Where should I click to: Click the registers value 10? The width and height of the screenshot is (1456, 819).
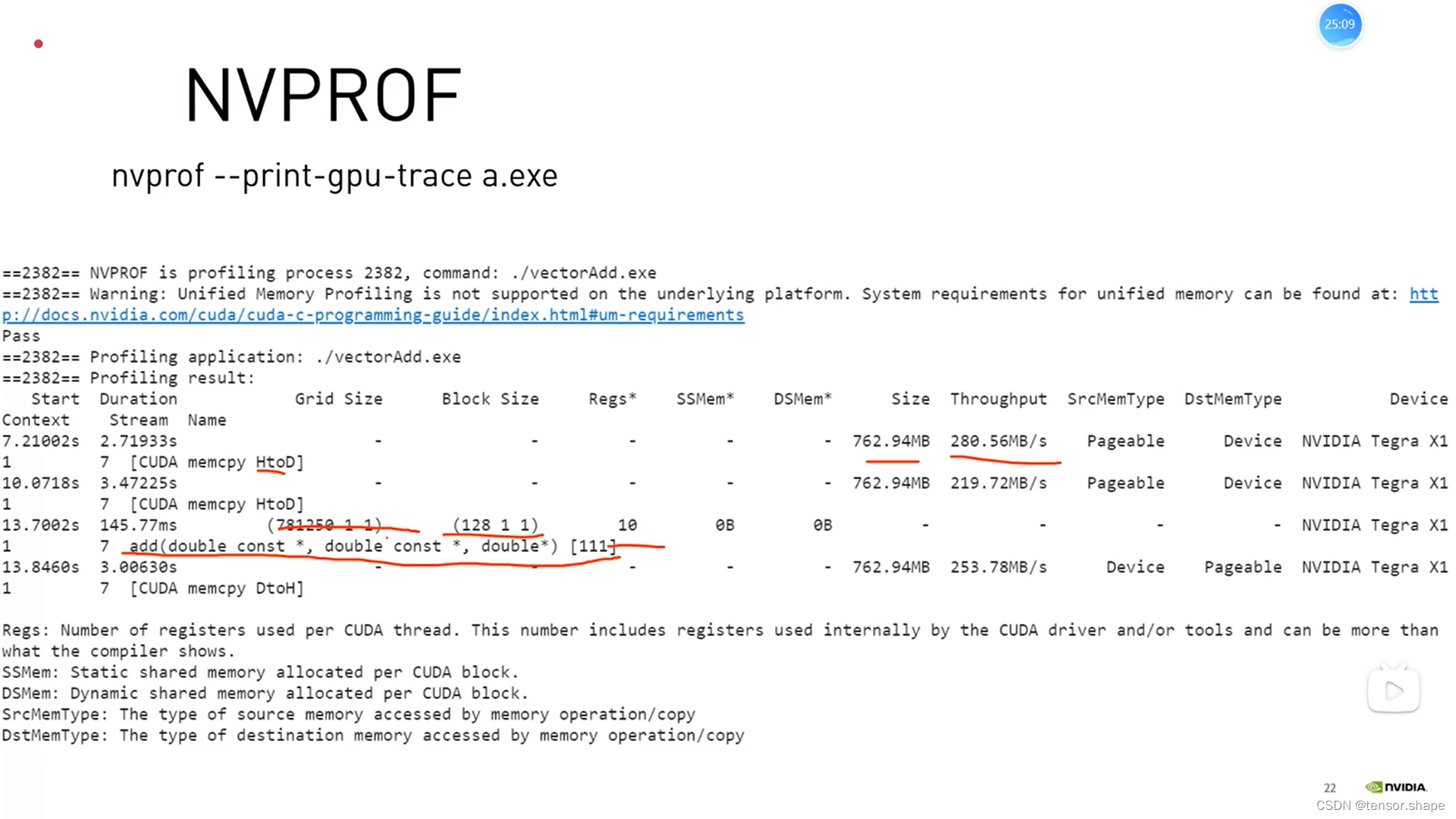point(627,526)
